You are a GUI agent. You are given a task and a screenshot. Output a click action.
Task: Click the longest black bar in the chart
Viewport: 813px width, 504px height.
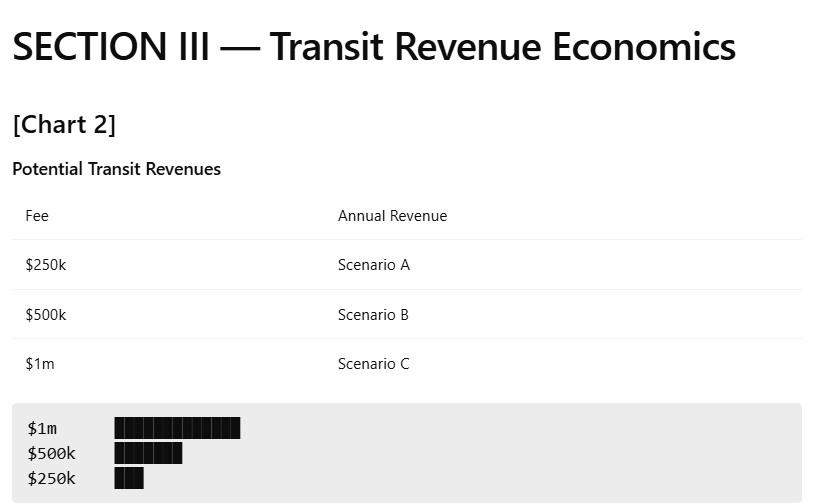coord(177,429)
